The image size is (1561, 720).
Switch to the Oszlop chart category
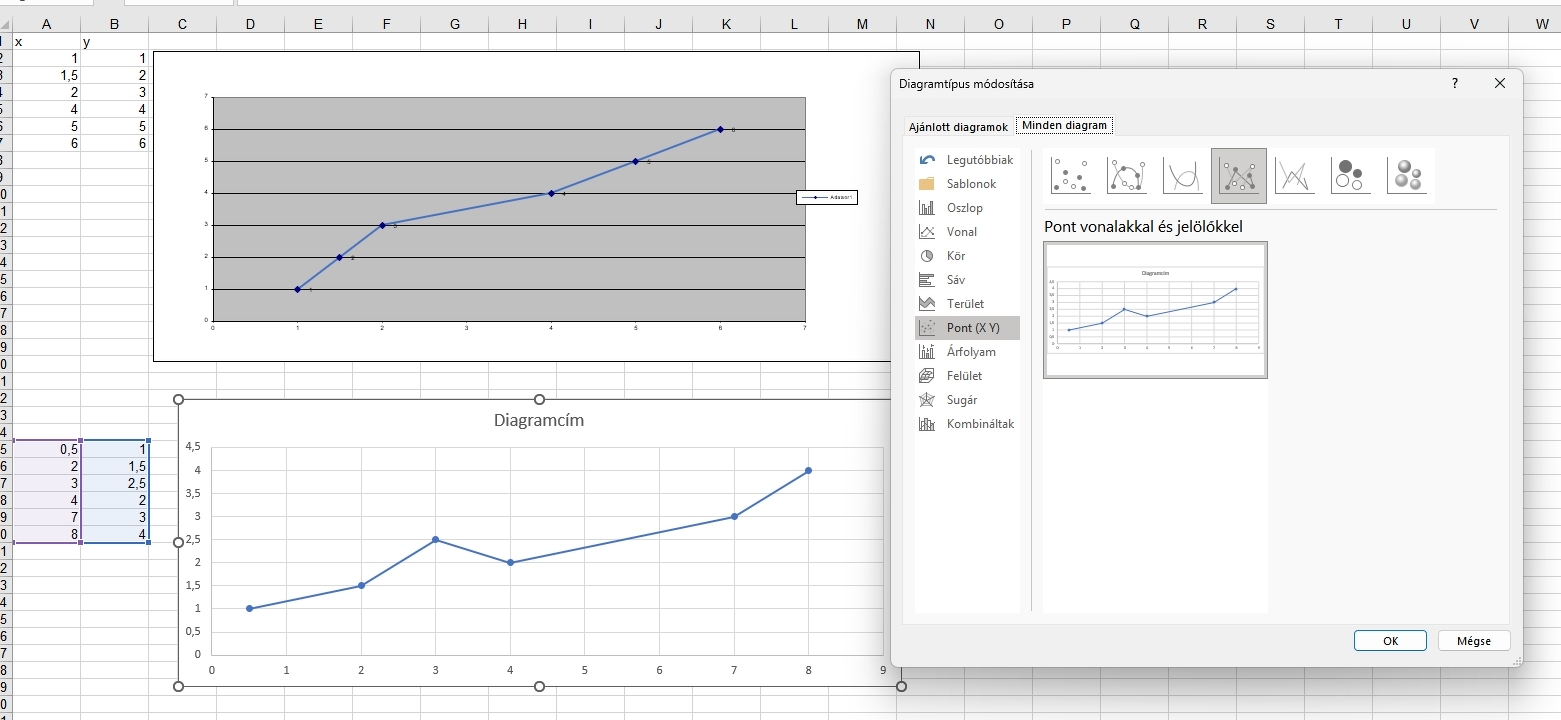tap(967, 208)
